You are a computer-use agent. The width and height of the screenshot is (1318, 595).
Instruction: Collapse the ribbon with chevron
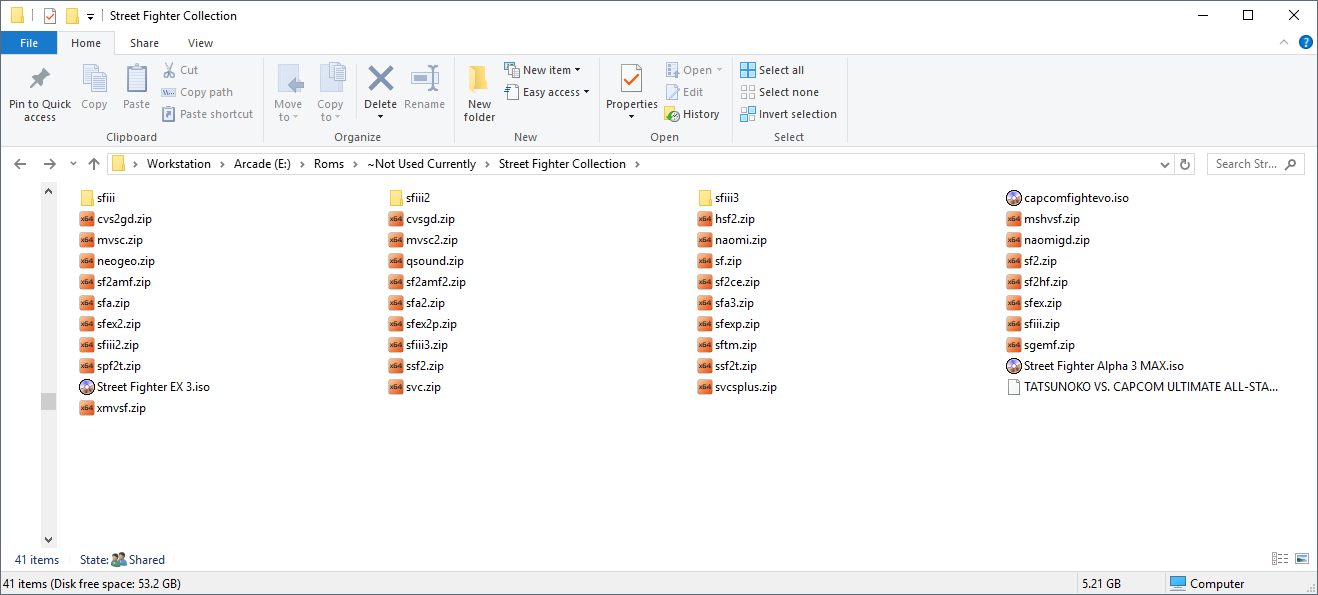[x=1286, y=42]
